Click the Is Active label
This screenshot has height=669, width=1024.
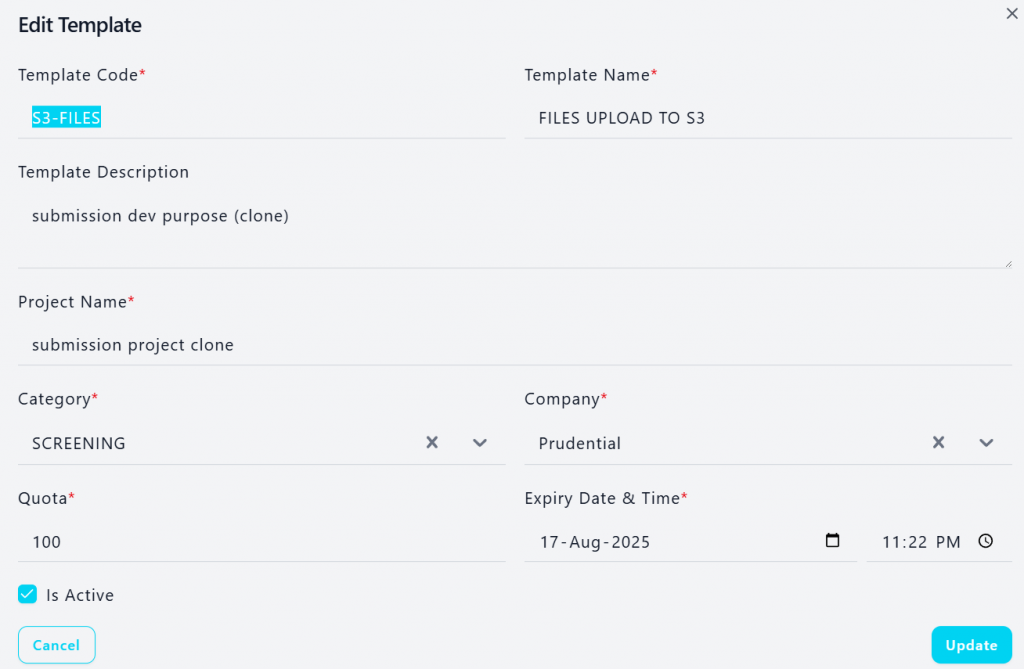(80, 595)
